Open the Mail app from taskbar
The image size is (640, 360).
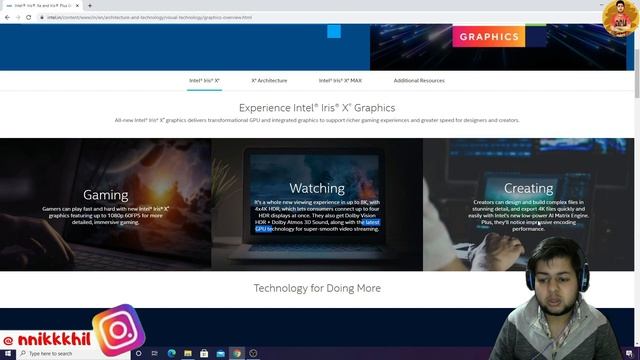pos(220,353)
